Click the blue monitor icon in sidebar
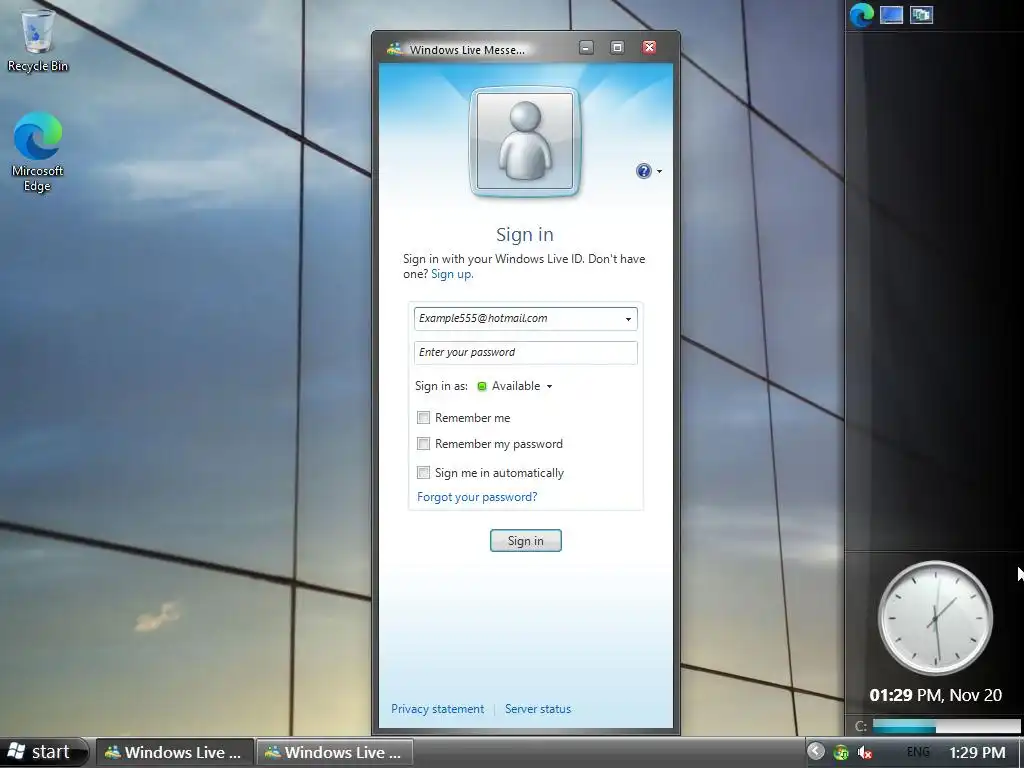 891,15
